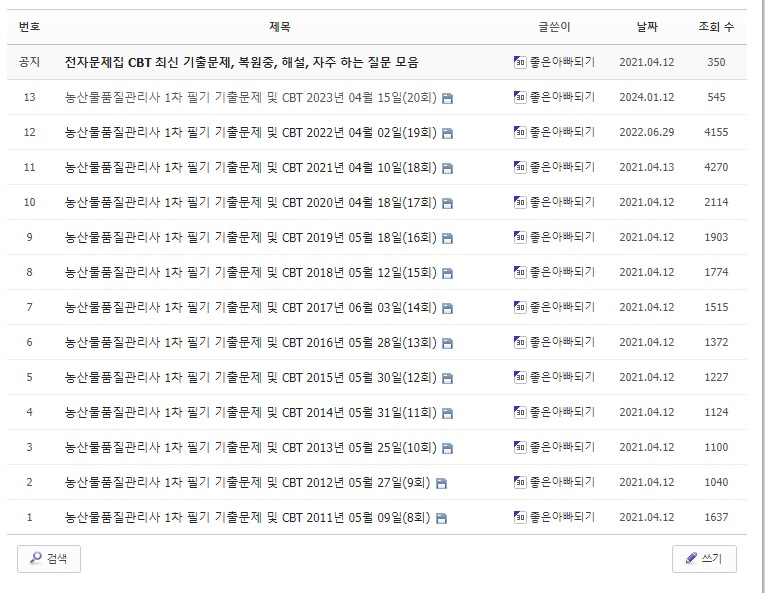The height and width of the screenshot is (593, 765).
Task: Click the author level badge on the notice row
Action: pos(520,62)
